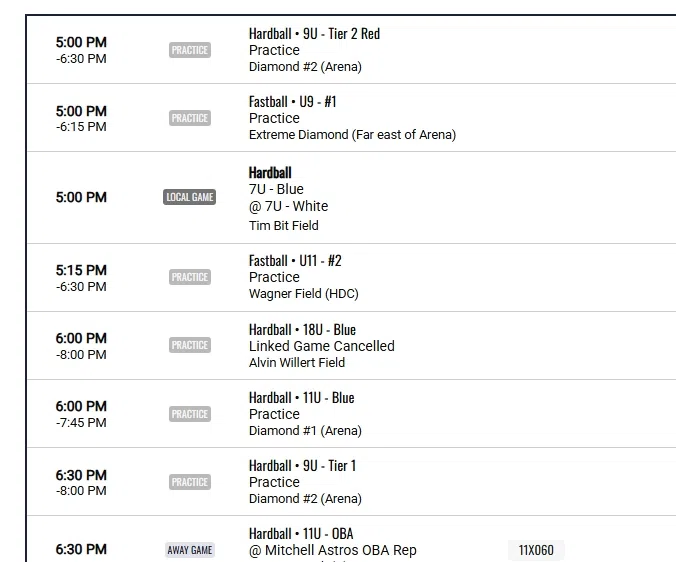This screenshot has height=562, width=676.
Task: Select the 11X060 game code tag
Action: pyautogui.click(x=536, y=550)
